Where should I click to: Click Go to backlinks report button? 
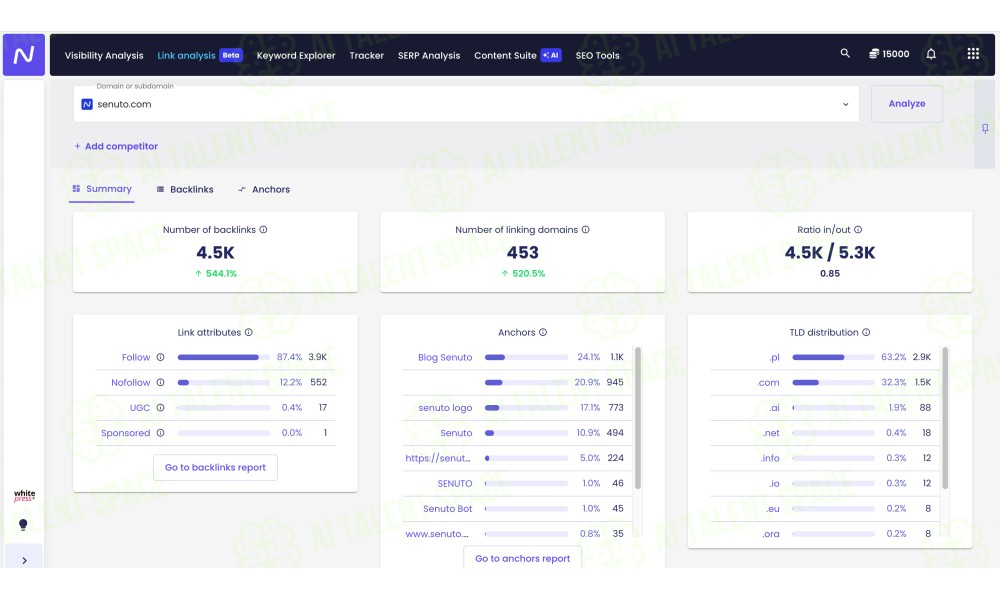[x=216, y=467]
